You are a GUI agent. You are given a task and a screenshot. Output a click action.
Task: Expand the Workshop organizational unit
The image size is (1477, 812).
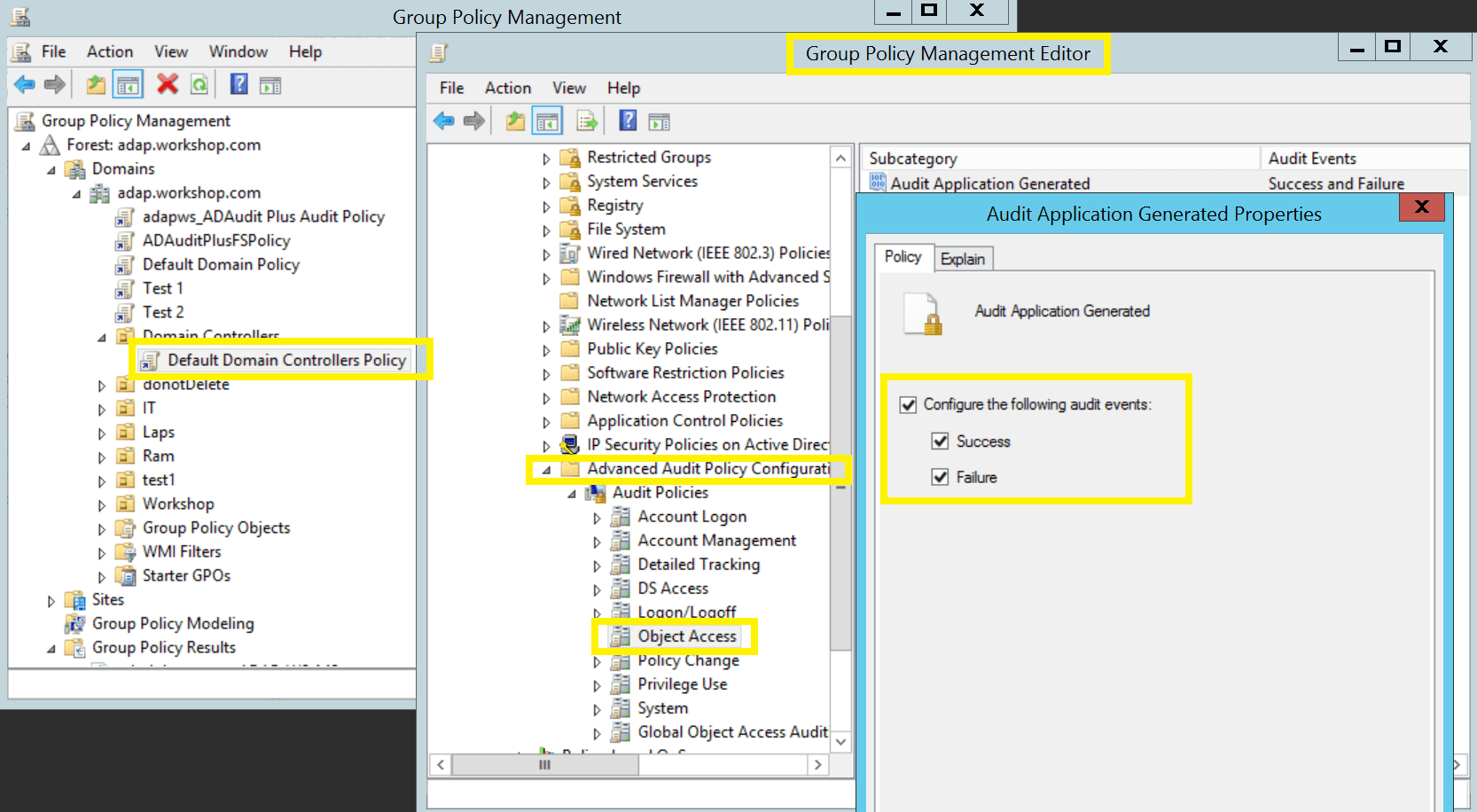(x=101, y=505)
